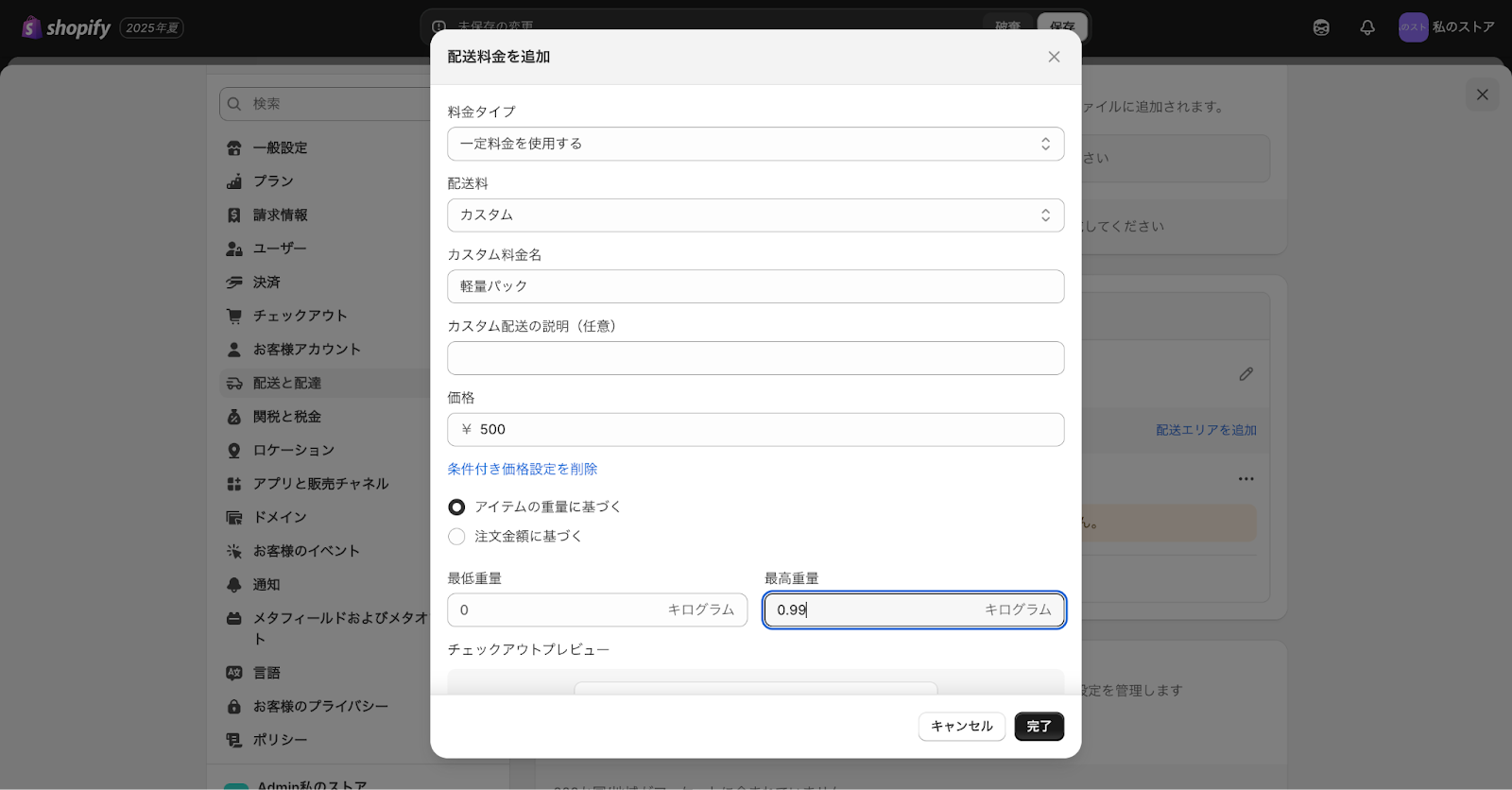The image size is (1512, 790).
Task: Click the メタフィールド briefcase icon
Action: (x=234, y=618)
